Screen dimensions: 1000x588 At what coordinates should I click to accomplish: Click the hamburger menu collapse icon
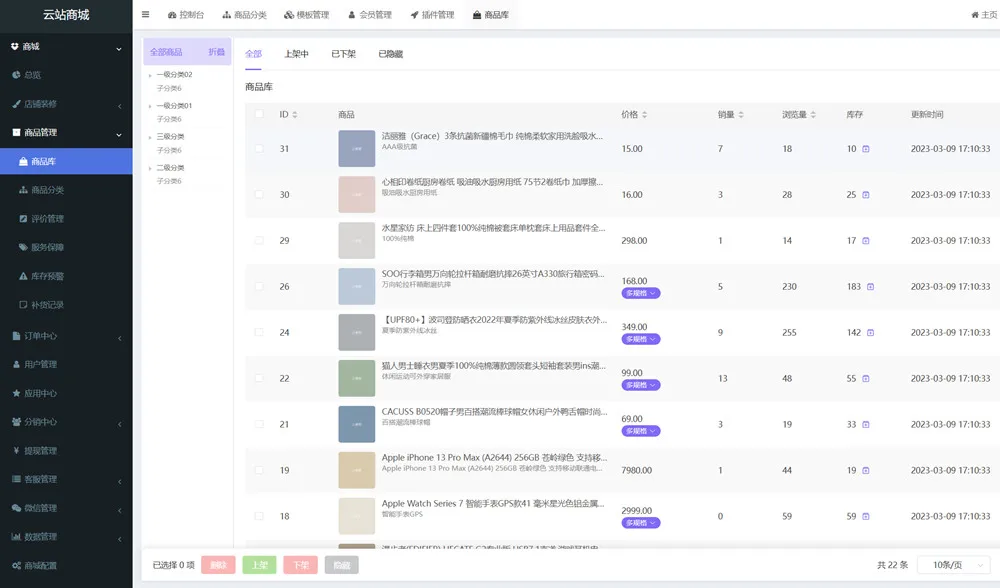(x=146, y=15)
